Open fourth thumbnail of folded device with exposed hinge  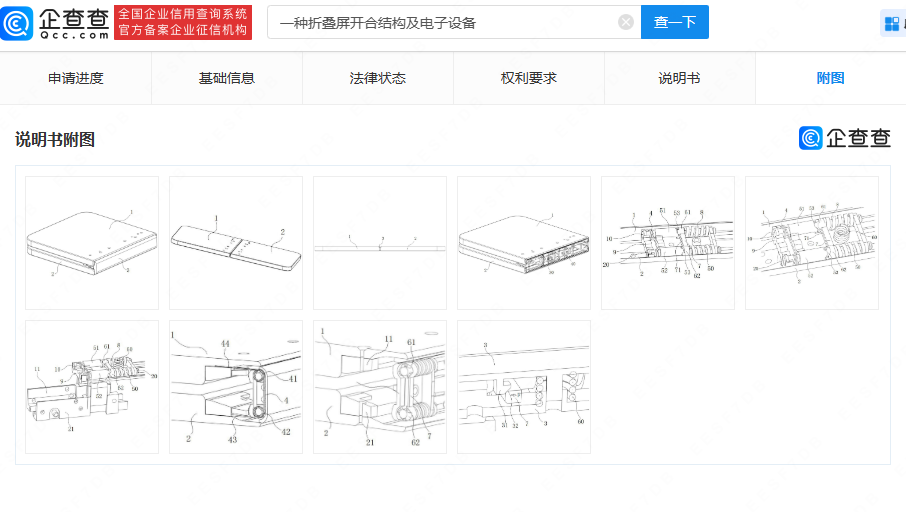click(524, 243)
